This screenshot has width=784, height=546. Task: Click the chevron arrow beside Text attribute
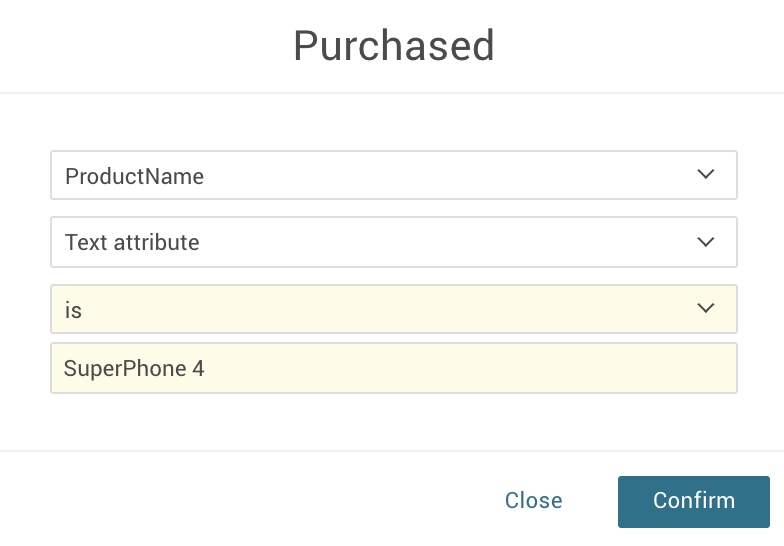coord(706,242)
